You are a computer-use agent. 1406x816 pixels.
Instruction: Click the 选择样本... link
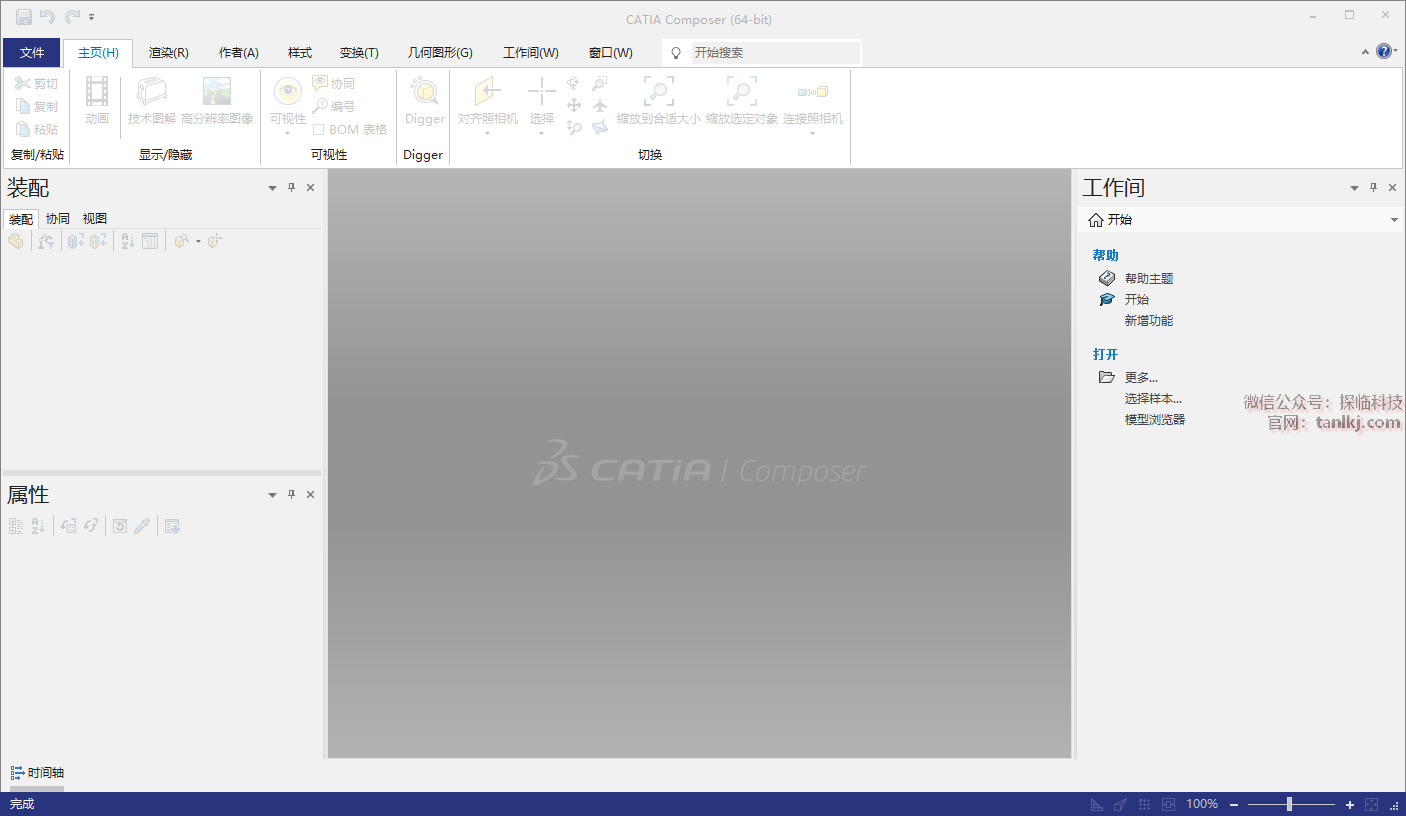1153,399
